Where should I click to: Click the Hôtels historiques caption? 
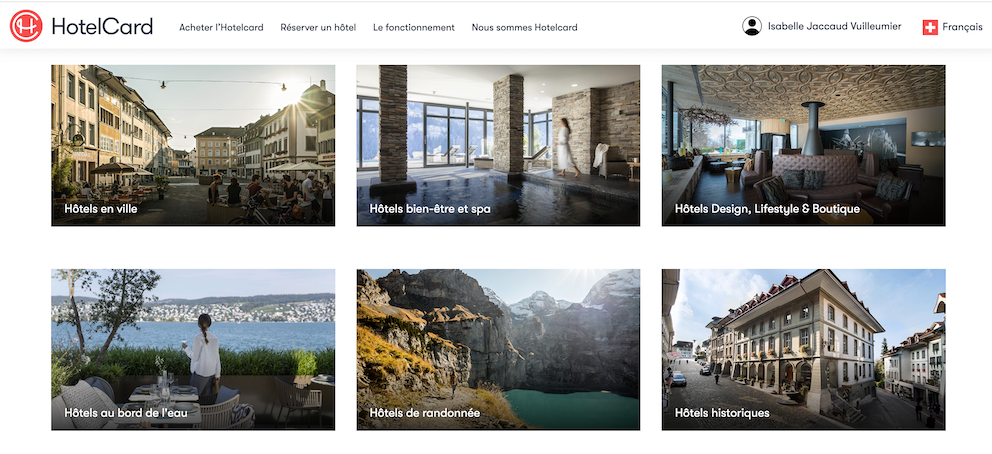722,413
